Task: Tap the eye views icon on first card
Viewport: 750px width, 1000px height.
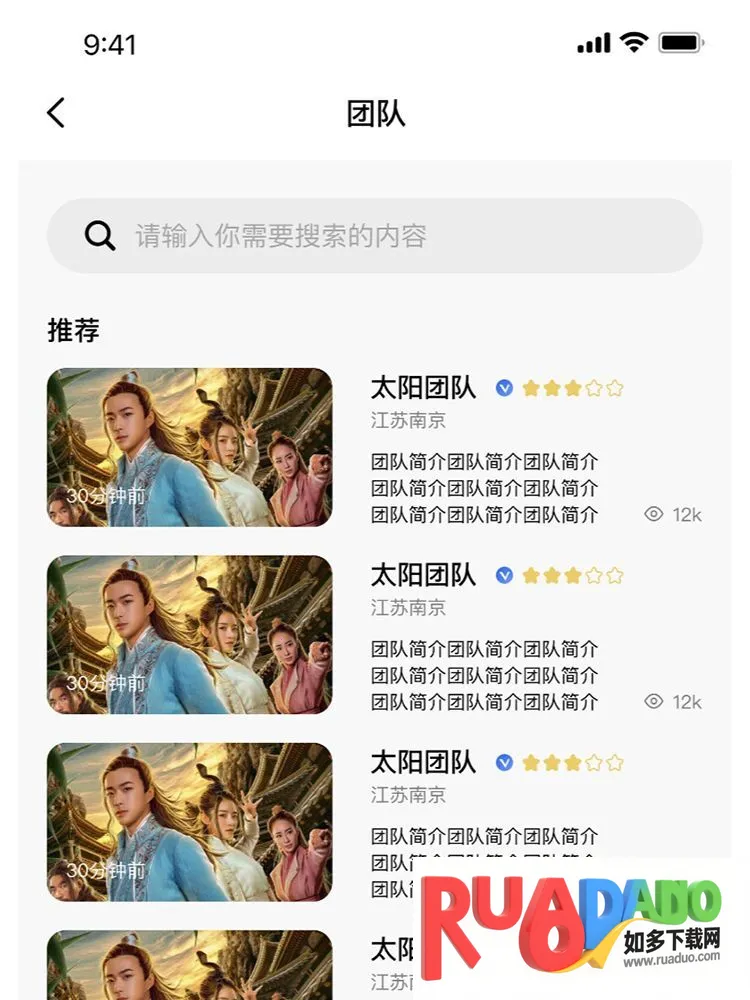Action: point(654,514)
